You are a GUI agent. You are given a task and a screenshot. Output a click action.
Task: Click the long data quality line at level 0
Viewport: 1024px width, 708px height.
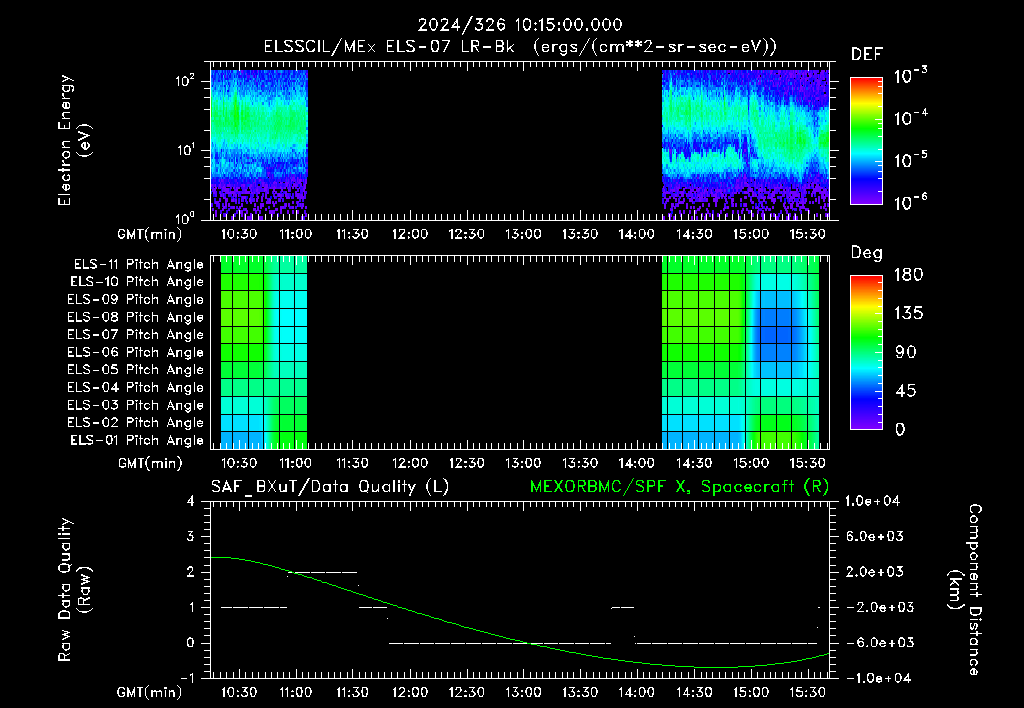(x=500, y=643)
